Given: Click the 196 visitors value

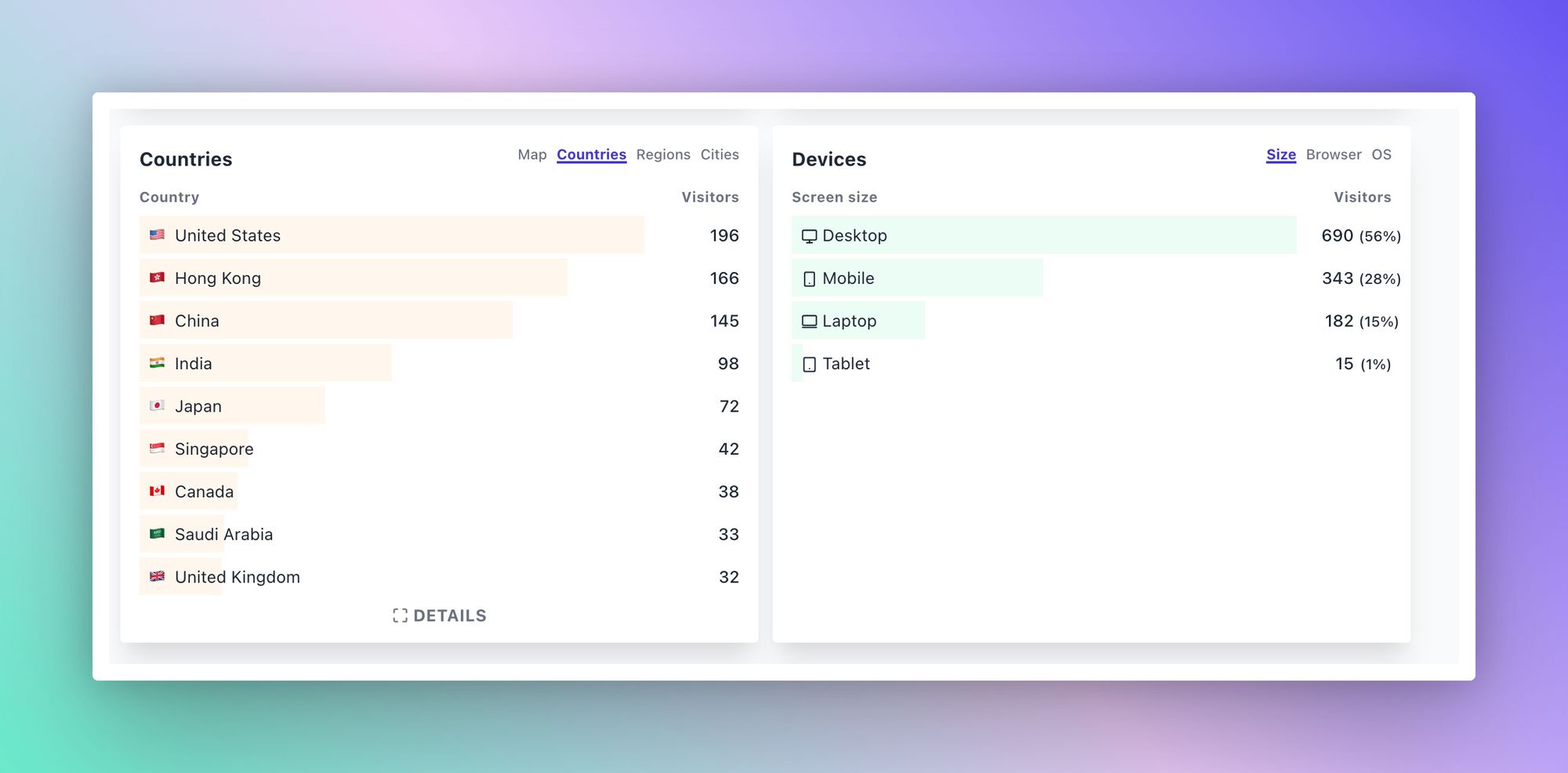Looking at the screenshot, I should point(724,235).
